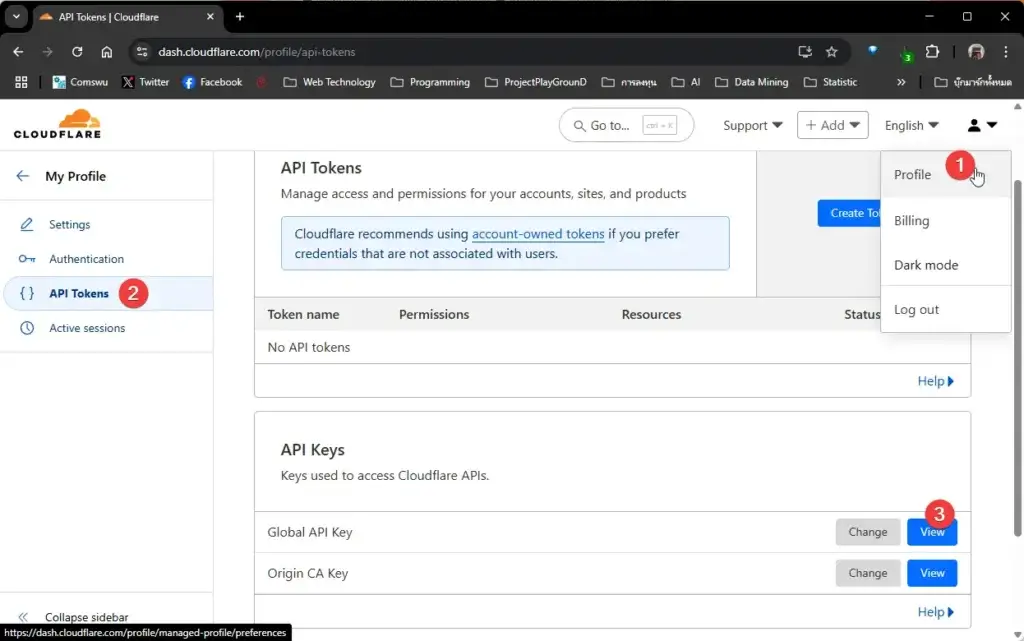The height and width of the screenshot is (641, 1024).
Task: Enable Dark mode from the account menu
Action: 946,265
